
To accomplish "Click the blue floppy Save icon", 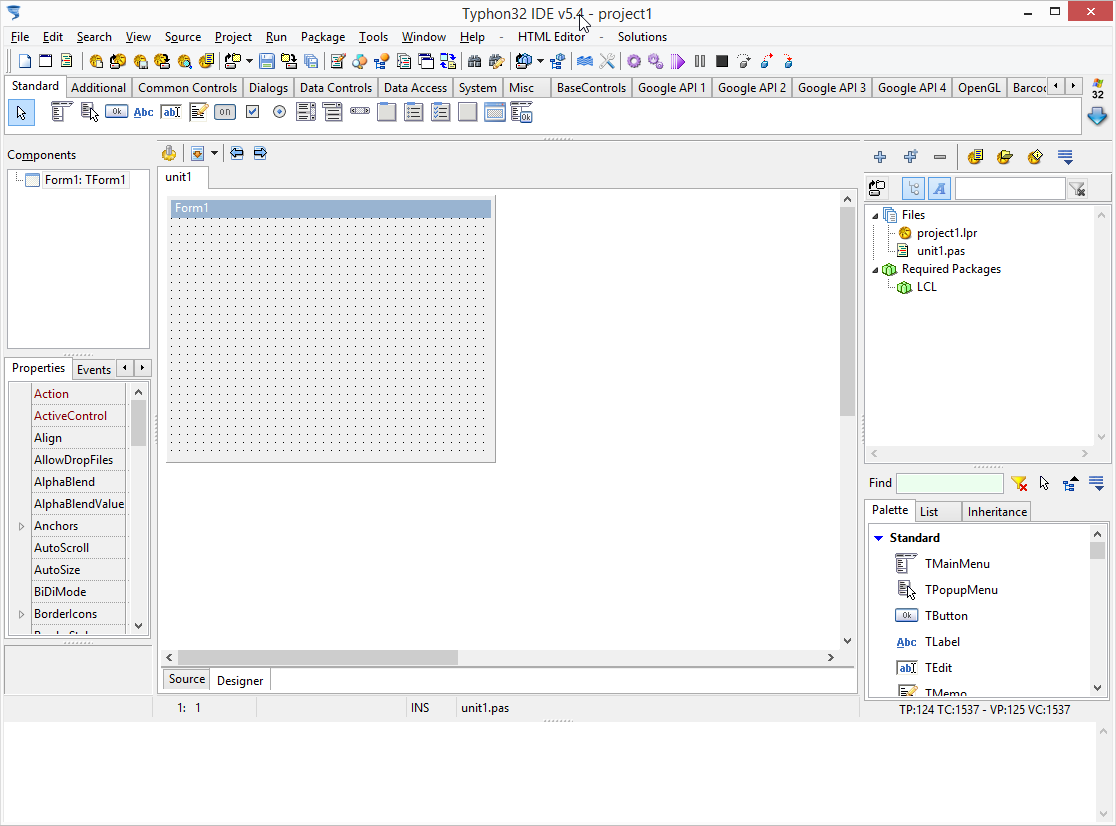I will [267, 62].
